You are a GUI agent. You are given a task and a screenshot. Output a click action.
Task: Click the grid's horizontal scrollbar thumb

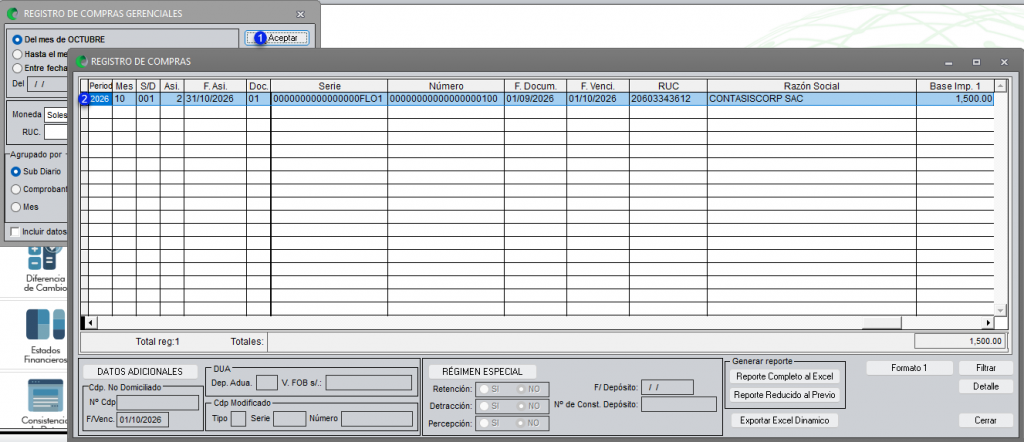pyautogui.click(x=882, y=323)
